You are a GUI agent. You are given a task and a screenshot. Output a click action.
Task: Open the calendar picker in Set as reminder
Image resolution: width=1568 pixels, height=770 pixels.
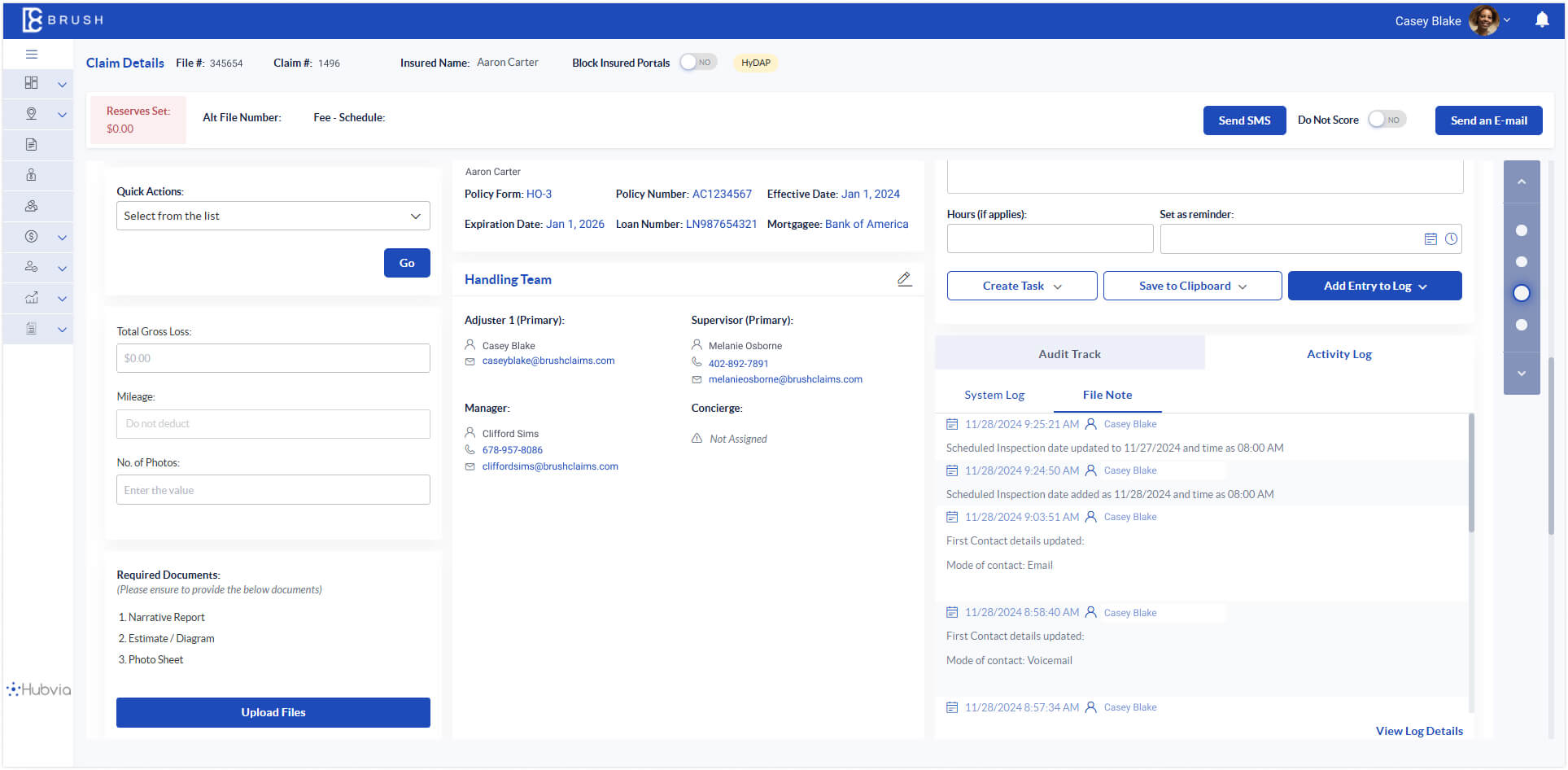pos(1430,239)
